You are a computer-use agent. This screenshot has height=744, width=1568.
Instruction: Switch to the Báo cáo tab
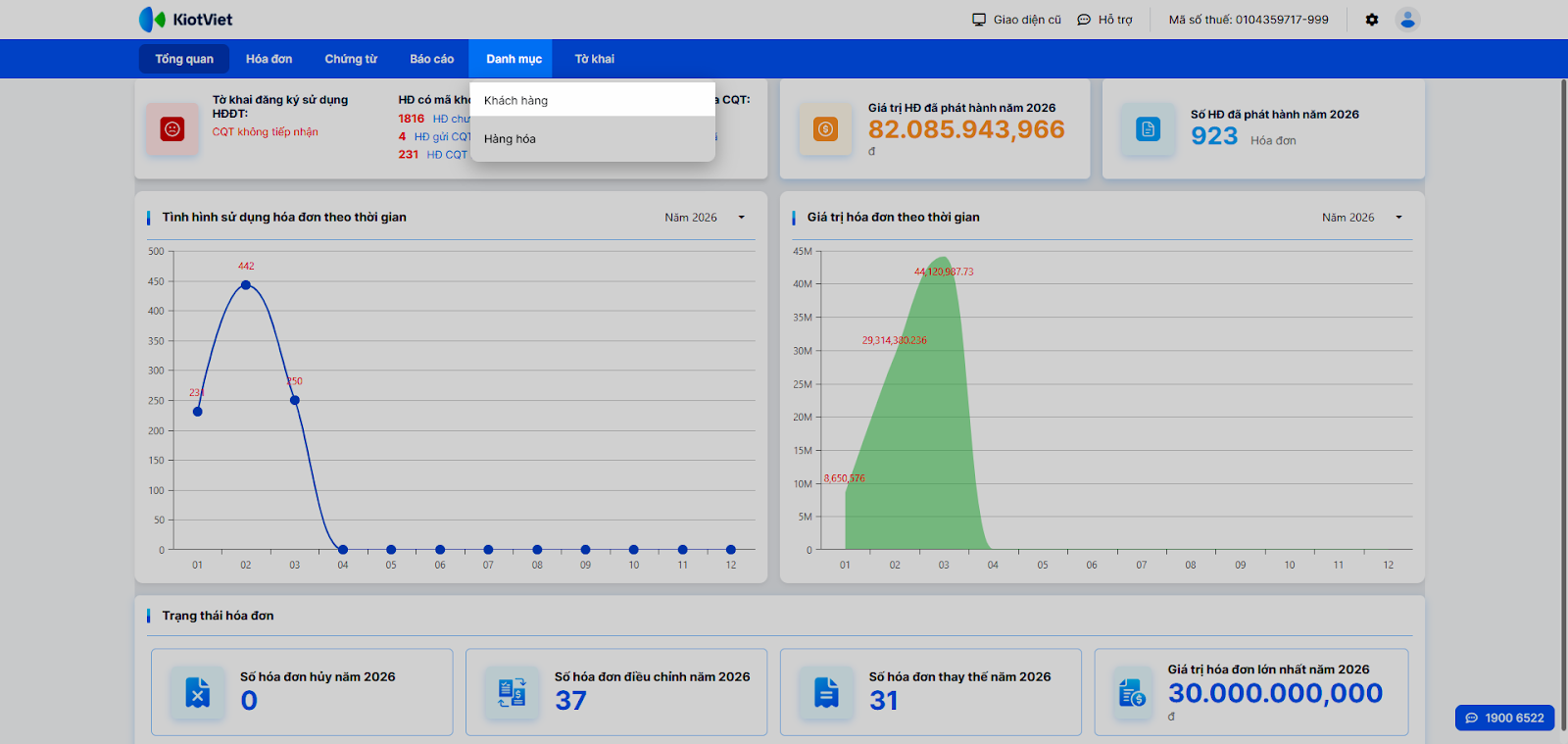(x=431, y=59)
